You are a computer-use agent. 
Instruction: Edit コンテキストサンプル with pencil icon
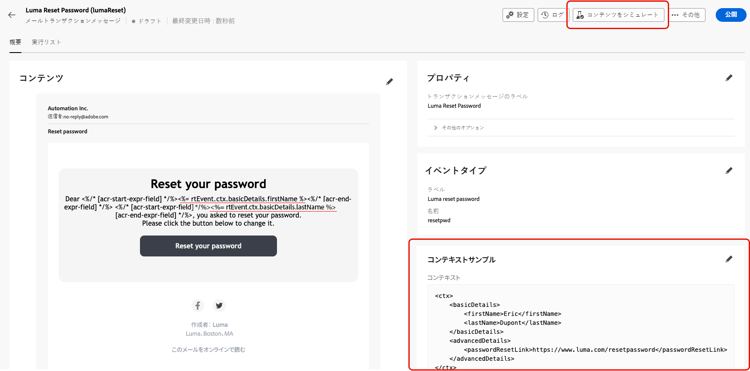coord(728,259)
